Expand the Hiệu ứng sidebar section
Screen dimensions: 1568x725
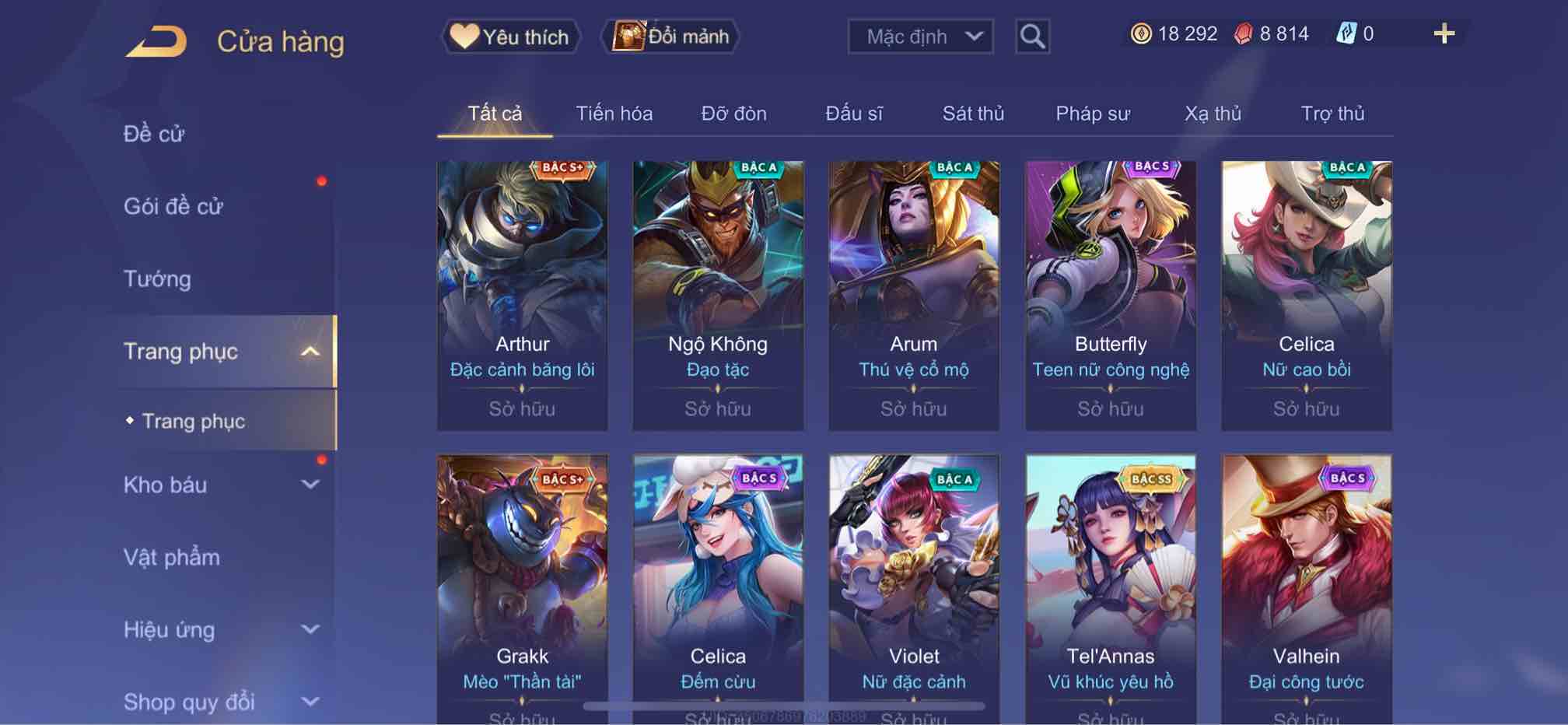tap(310, 629)
